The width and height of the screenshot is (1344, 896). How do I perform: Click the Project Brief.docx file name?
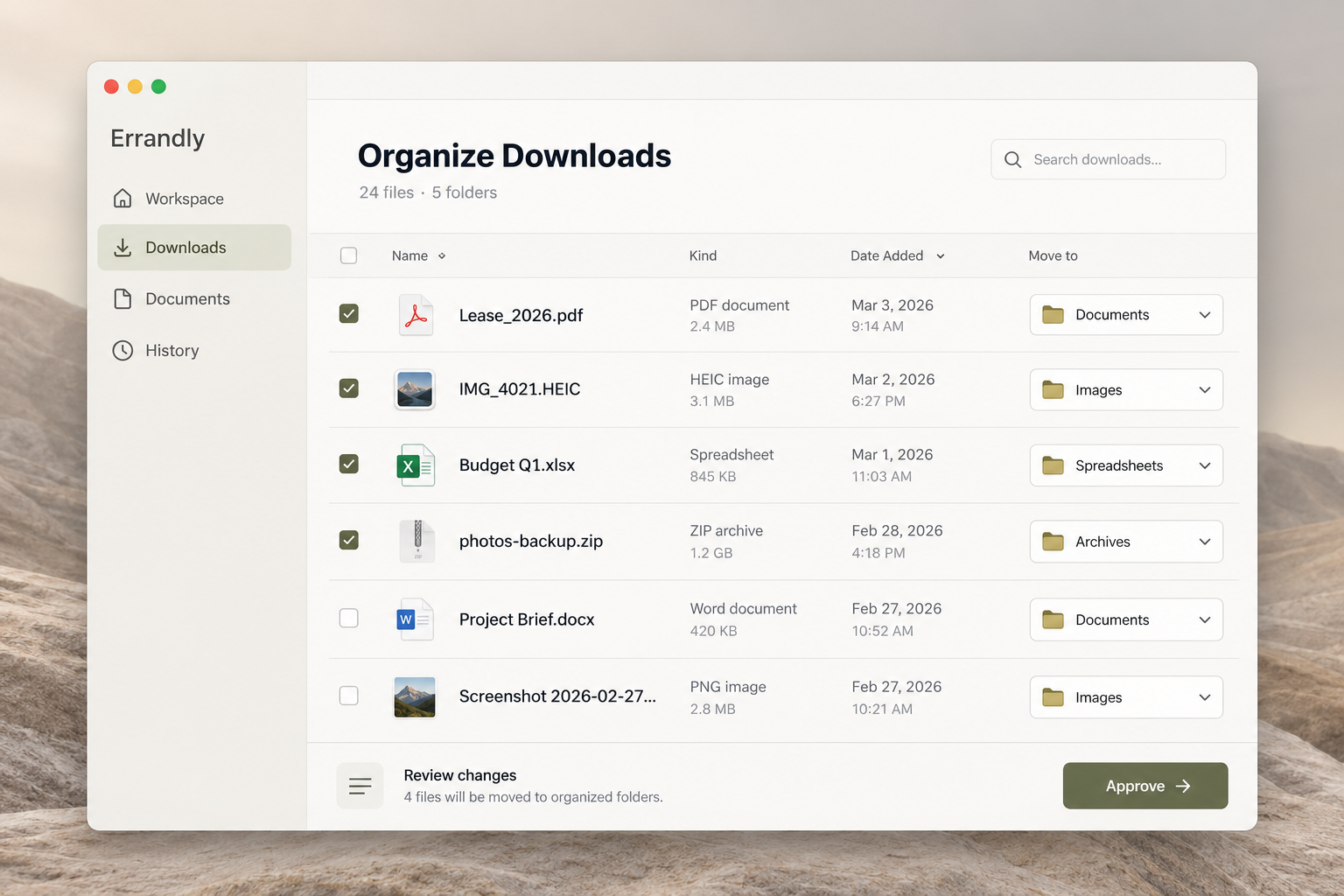527,619
